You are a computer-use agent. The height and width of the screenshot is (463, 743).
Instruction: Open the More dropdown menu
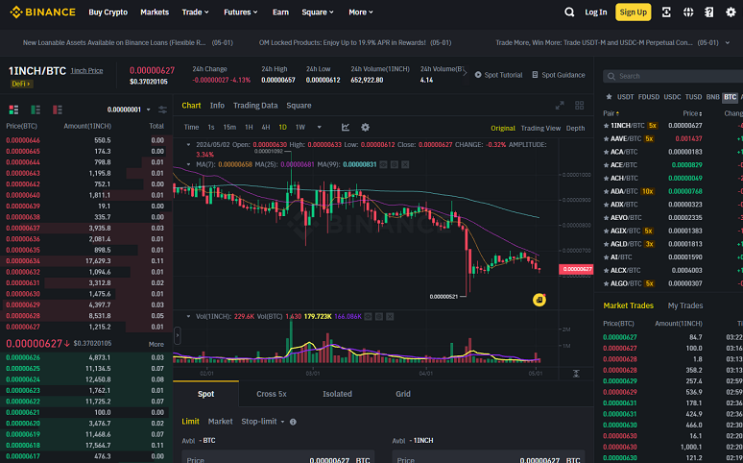(x=361, y=12)
